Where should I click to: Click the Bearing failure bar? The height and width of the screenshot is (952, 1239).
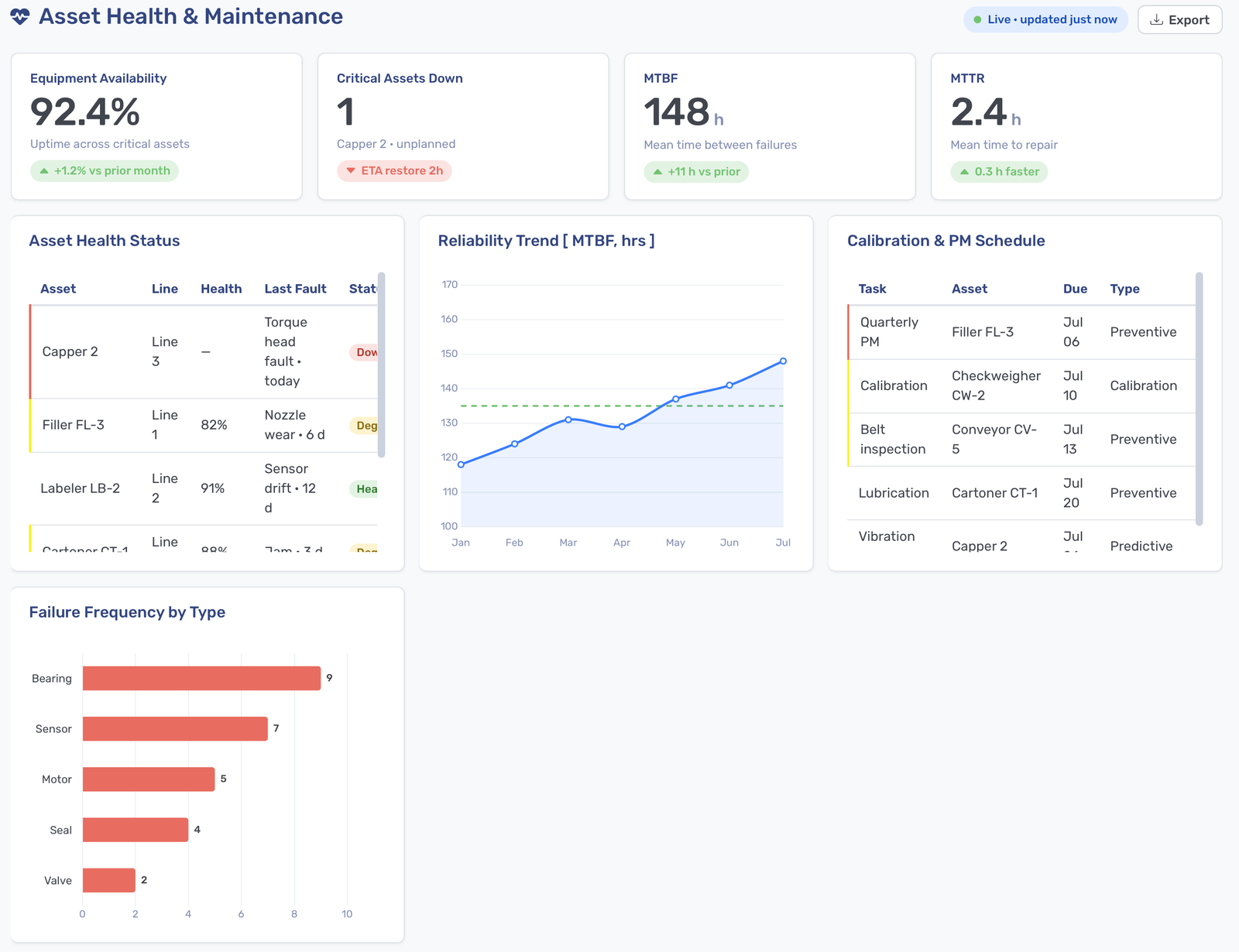click(201, 678)
